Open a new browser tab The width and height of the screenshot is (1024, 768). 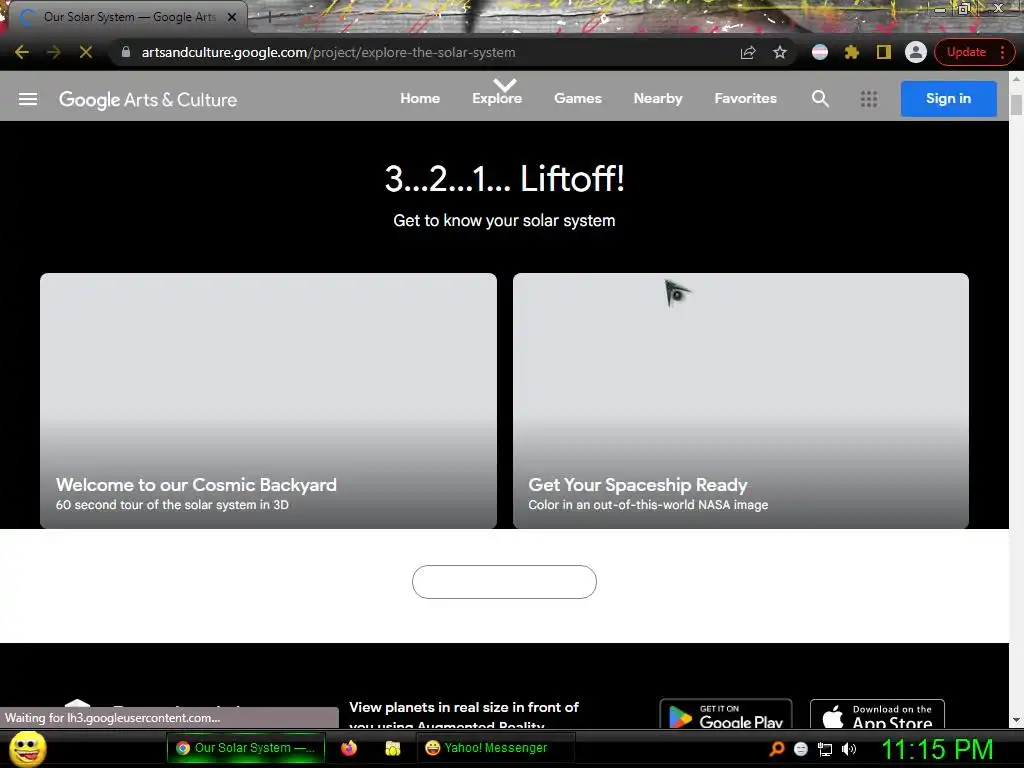tap(269, 18)
